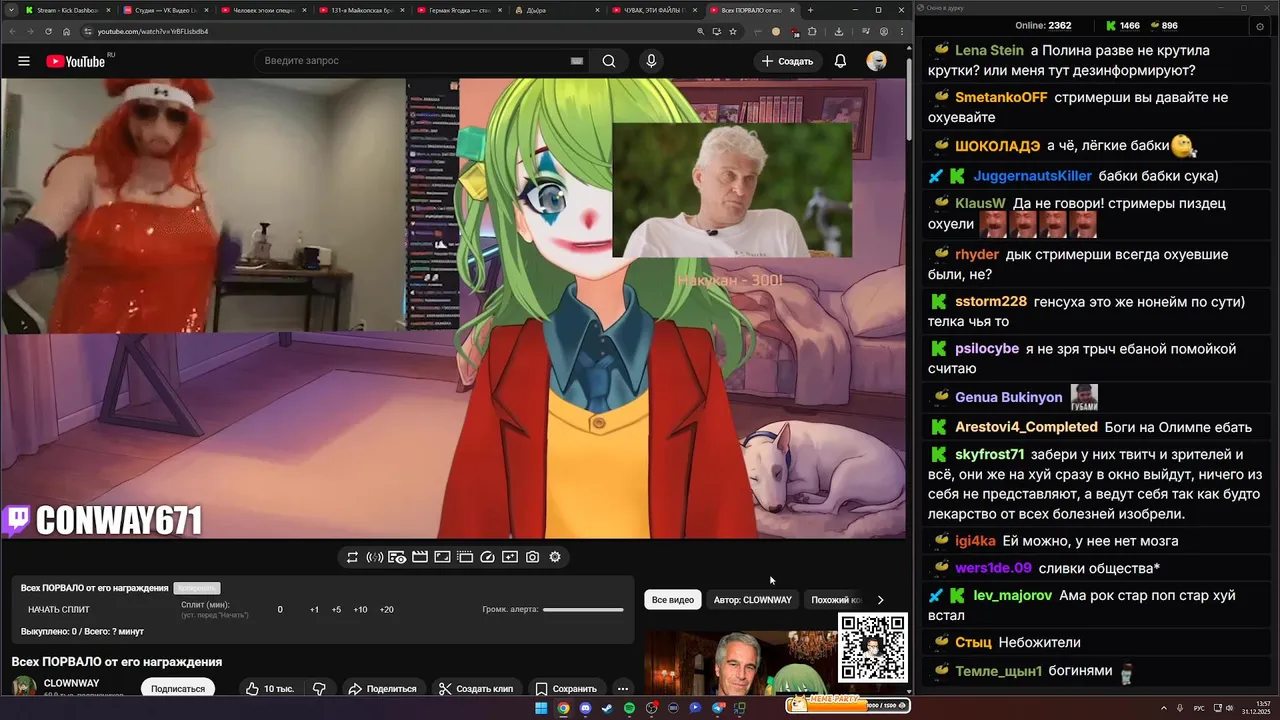
Task: Add +5 minutes to split
Action: point(336,609)
